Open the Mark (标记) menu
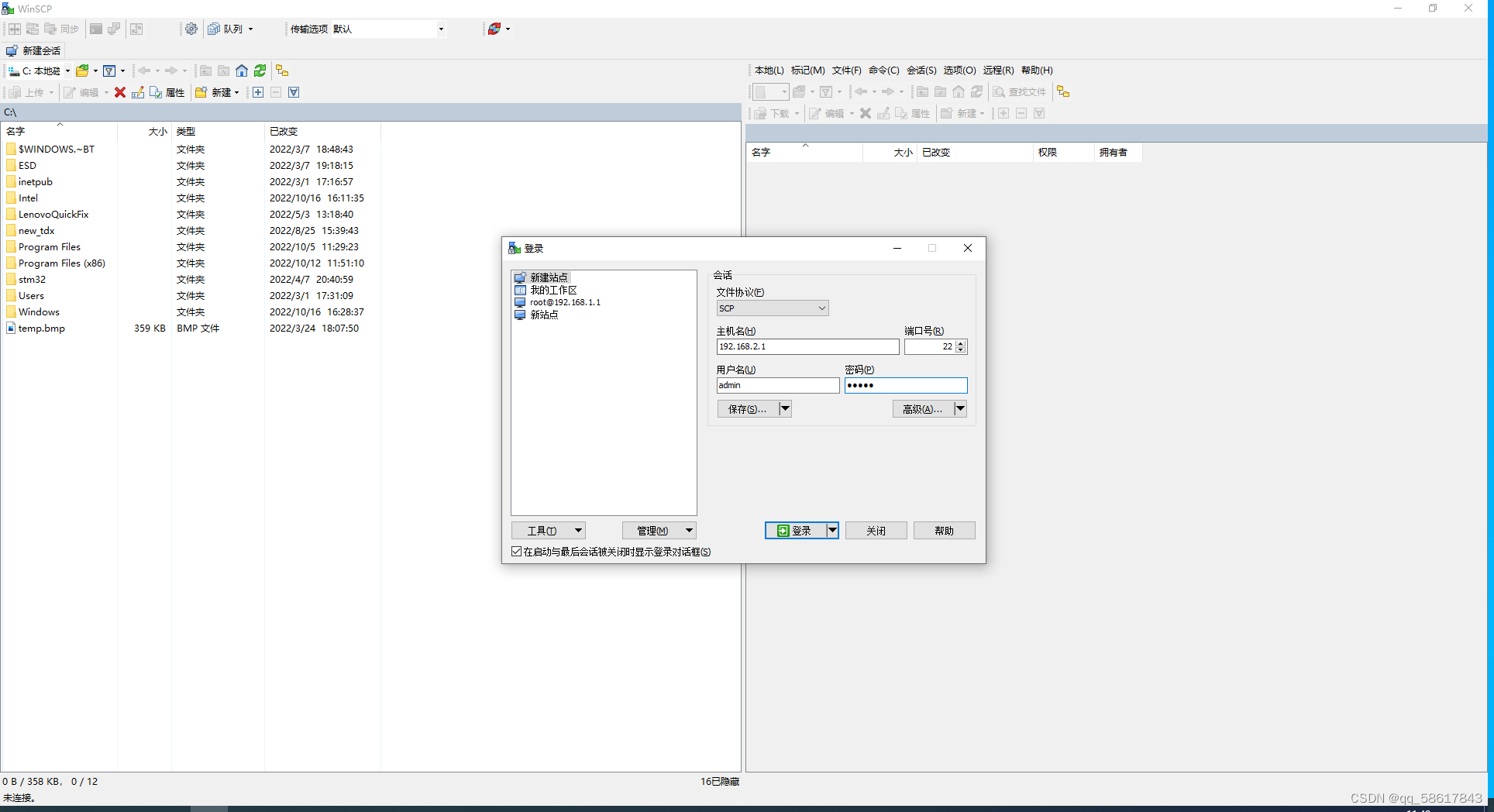 pyautogui.click(x=807, y=70)
